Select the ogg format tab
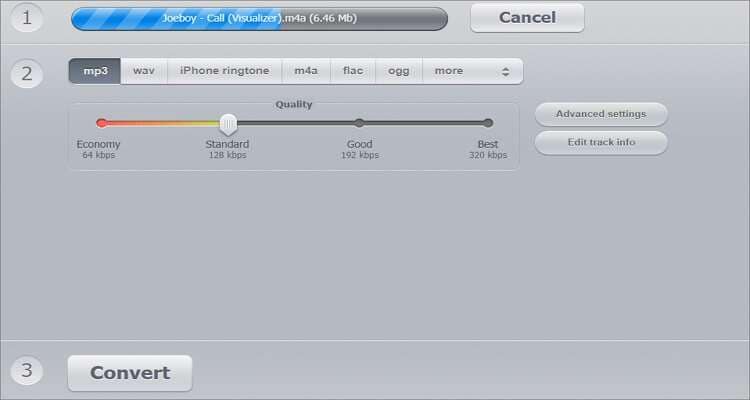The height and width of the screenshot is (400, 750). (x=398, y=71)
